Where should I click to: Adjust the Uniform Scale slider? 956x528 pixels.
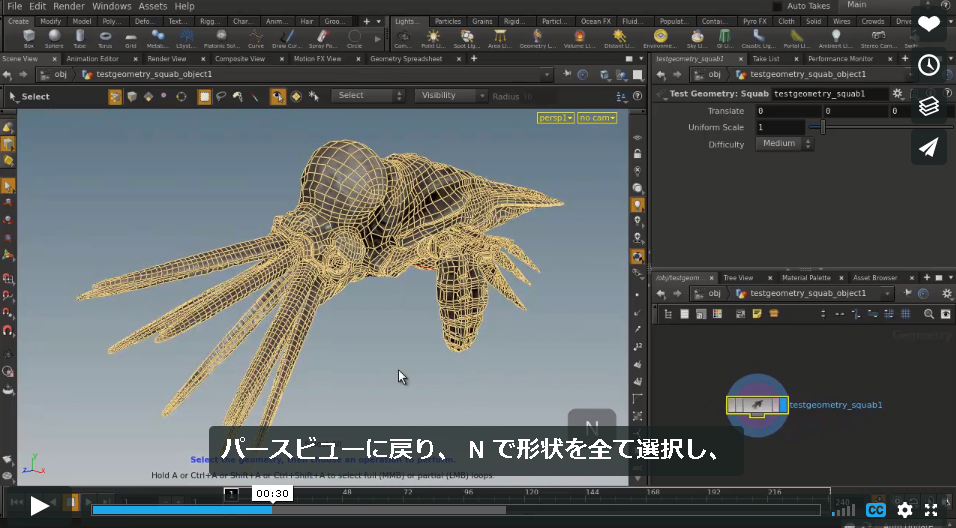pyautogui.click(x=822, y=127)
